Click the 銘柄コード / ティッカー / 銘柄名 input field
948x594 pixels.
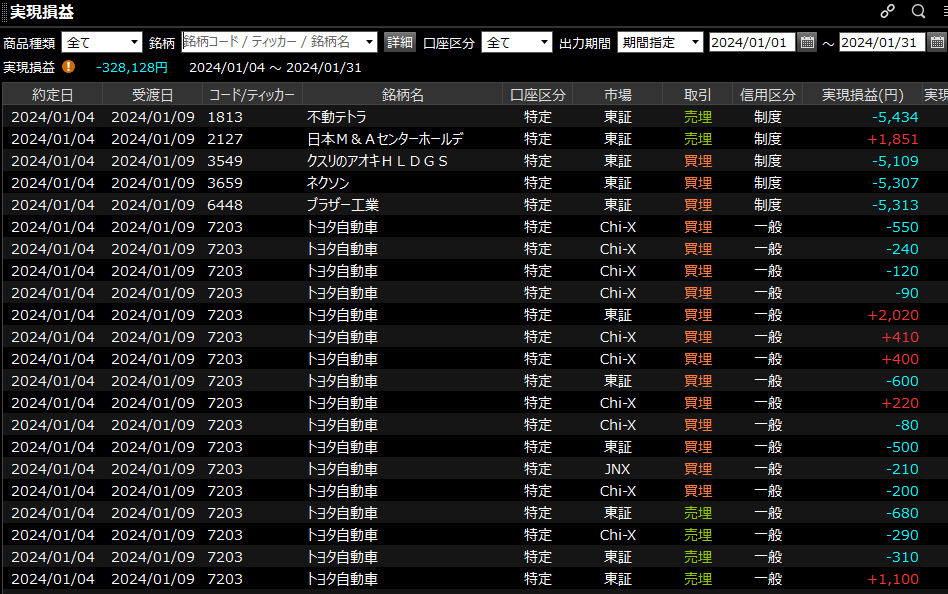pos(272,42)
